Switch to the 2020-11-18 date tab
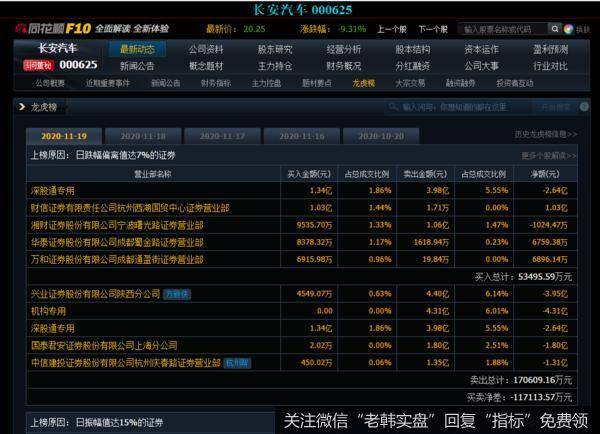The image size is (600, 434). tap(143, 136)
